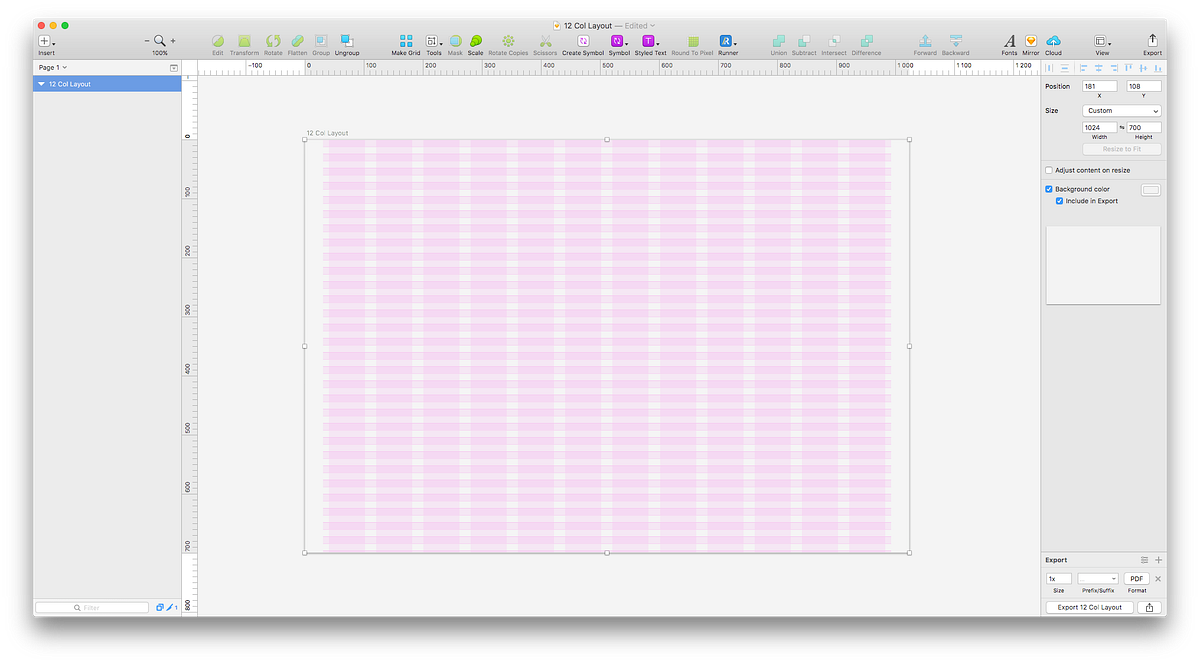This screenshot has width=1200, height=664.
Task: Click the Make Grid icon
Action: [x=406, y=41]
